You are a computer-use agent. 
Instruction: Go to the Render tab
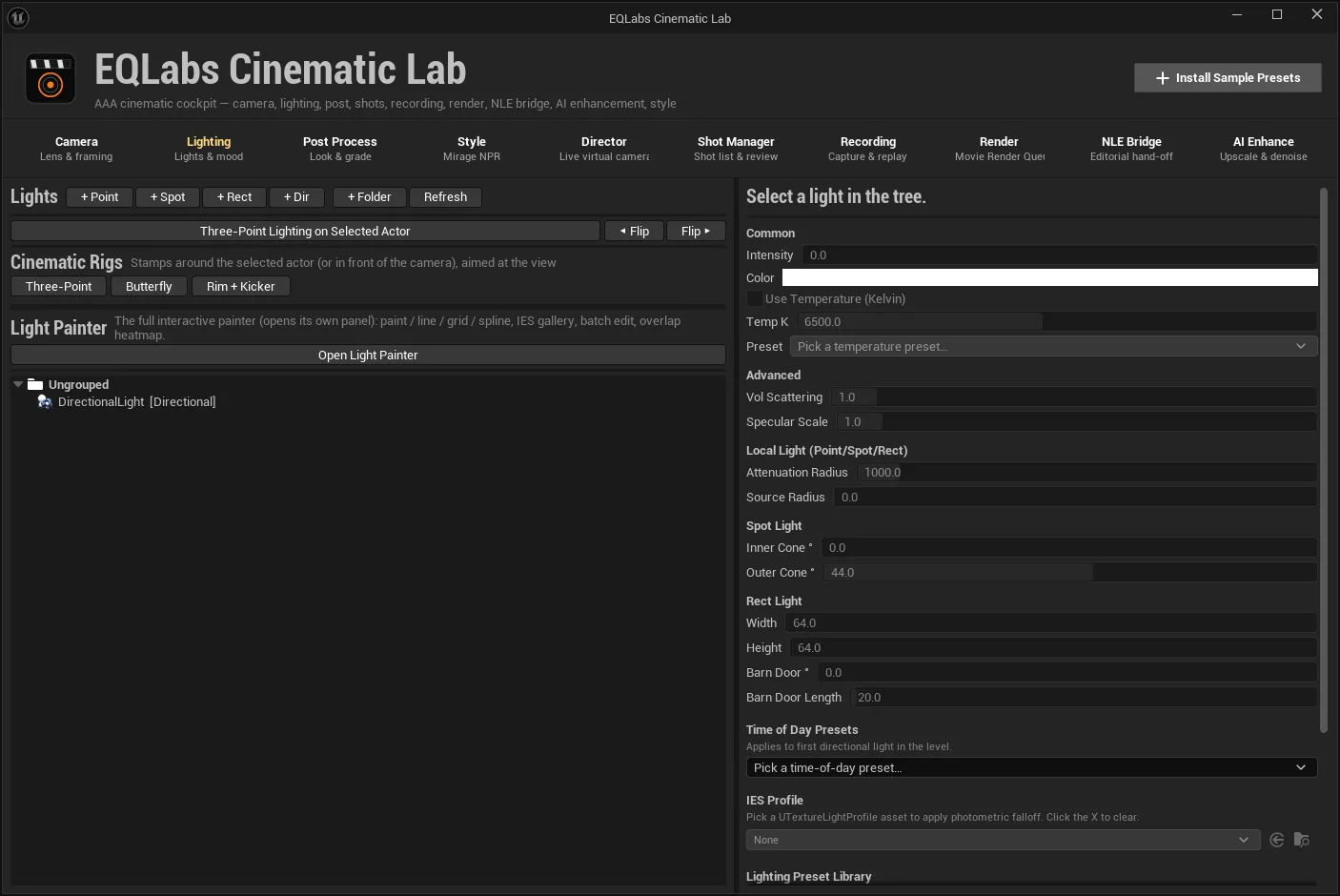1000,149
